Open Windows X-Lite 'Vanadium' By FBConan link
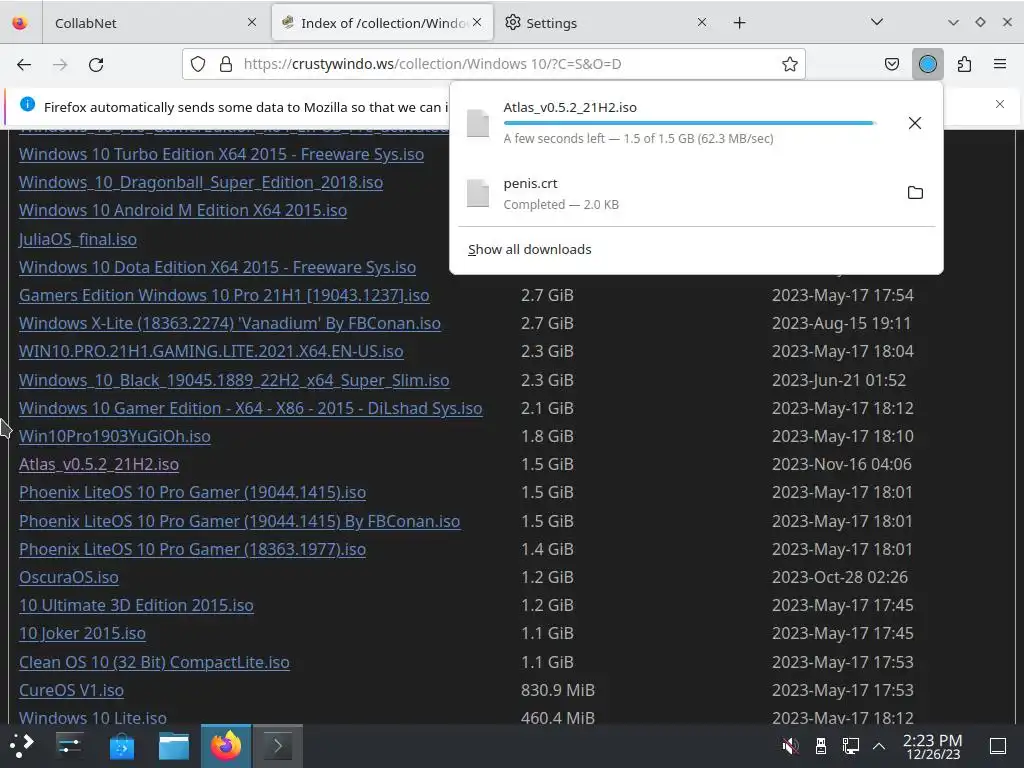The width and height of the screenshot is (1024, 768). point(230,323)
